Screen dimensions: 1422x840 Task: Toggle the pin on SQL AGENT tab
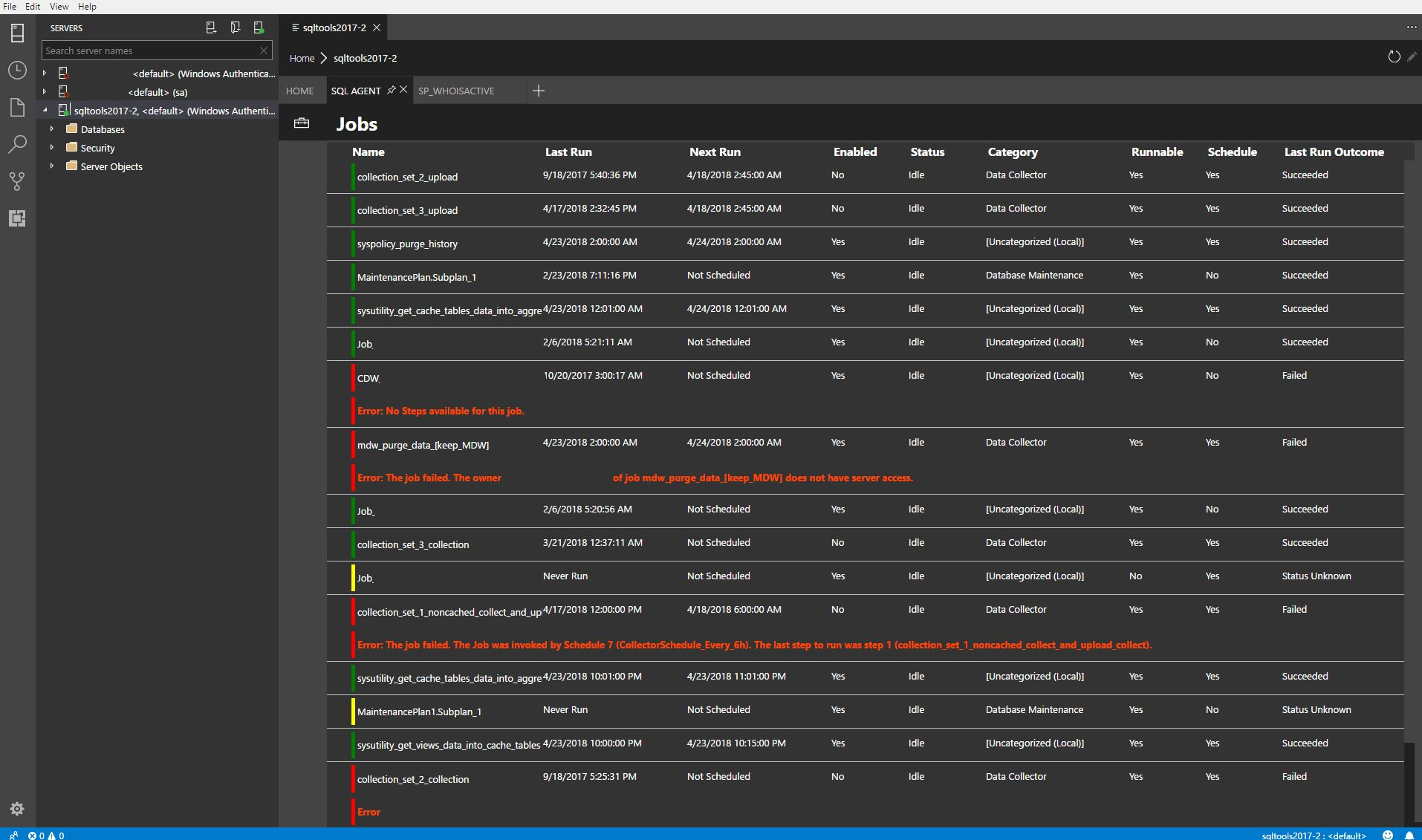pos(392,90)
